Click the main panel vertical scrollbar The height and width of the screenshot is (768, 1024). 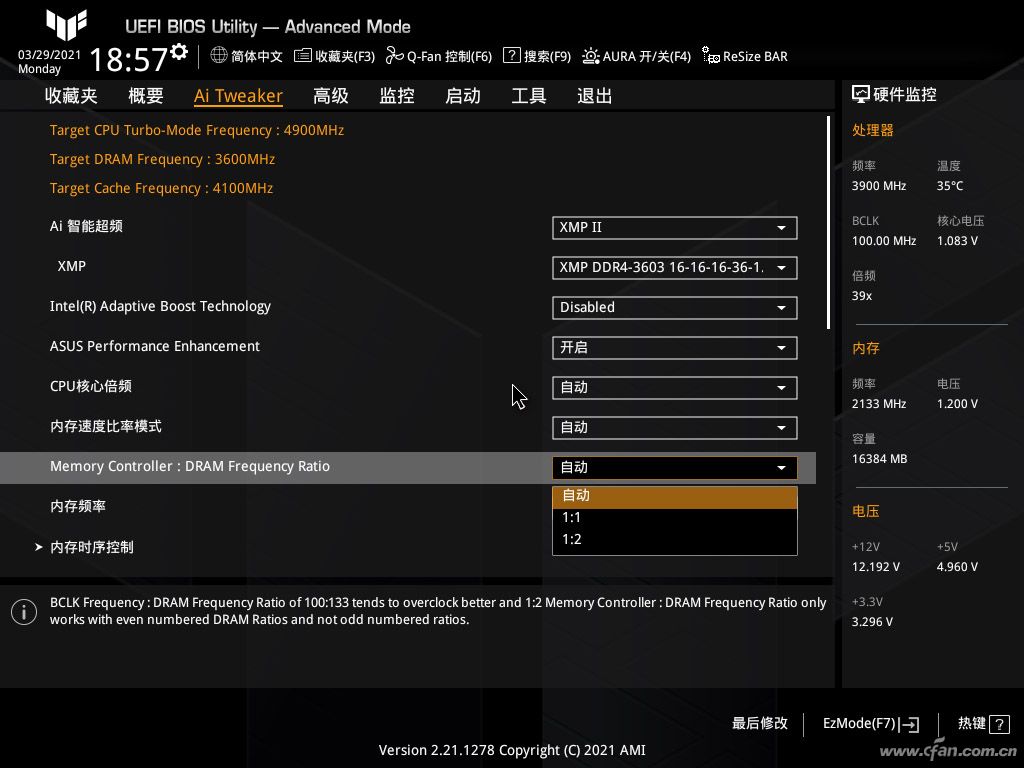point(829,223)
